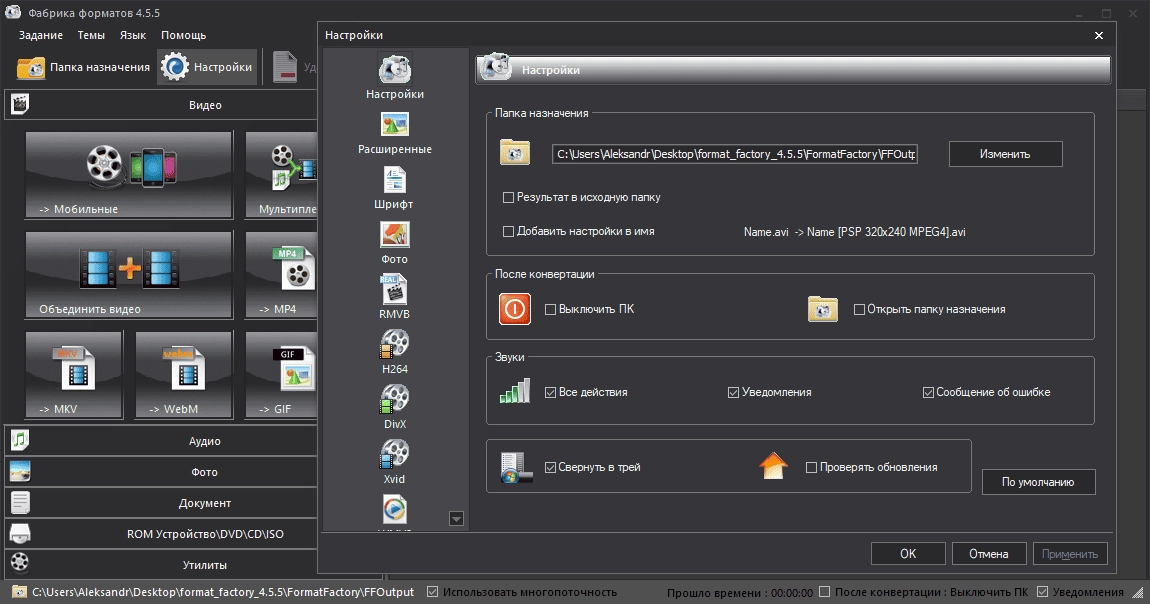Click the По умолчанию button
Screen dimensions: 1150x604
point(1039,482)
